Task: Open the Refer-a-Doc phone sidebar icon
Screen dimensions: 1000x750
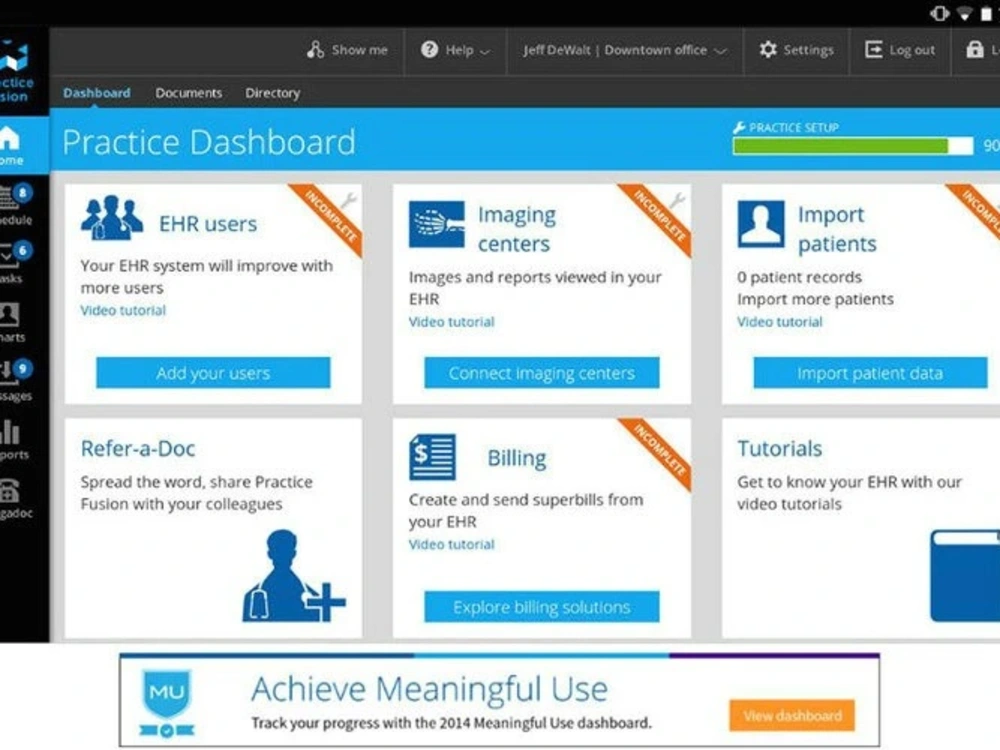Action: (10, 491)
